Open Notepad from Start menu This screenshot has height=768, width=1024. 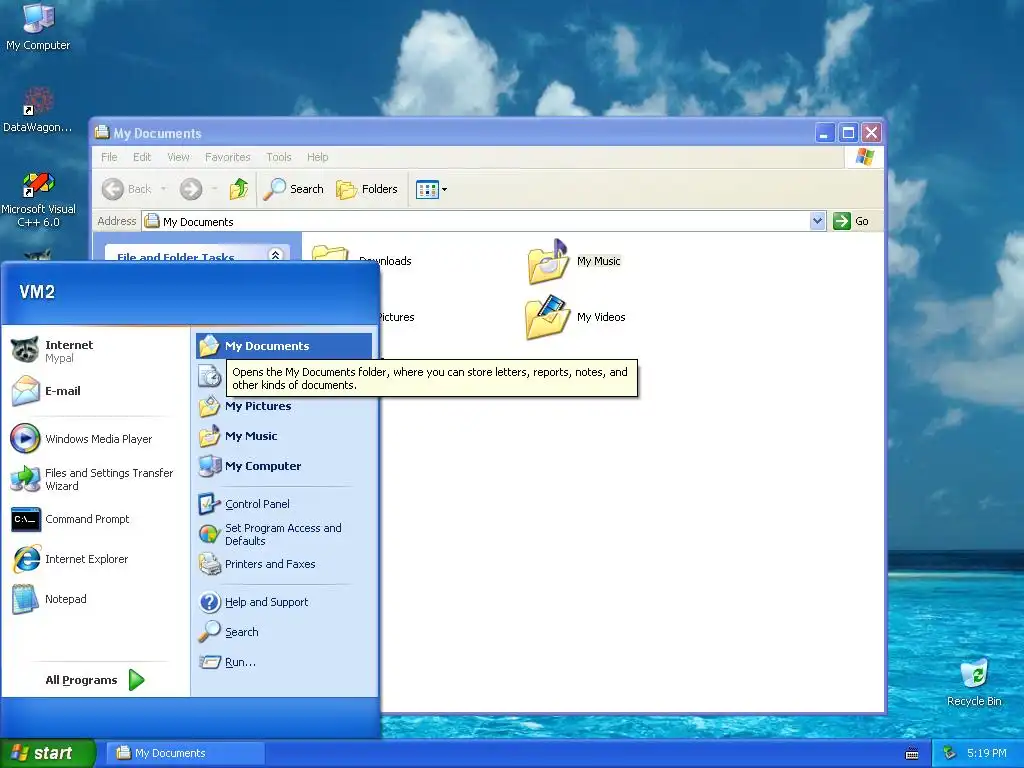click(x=95, y=599)
